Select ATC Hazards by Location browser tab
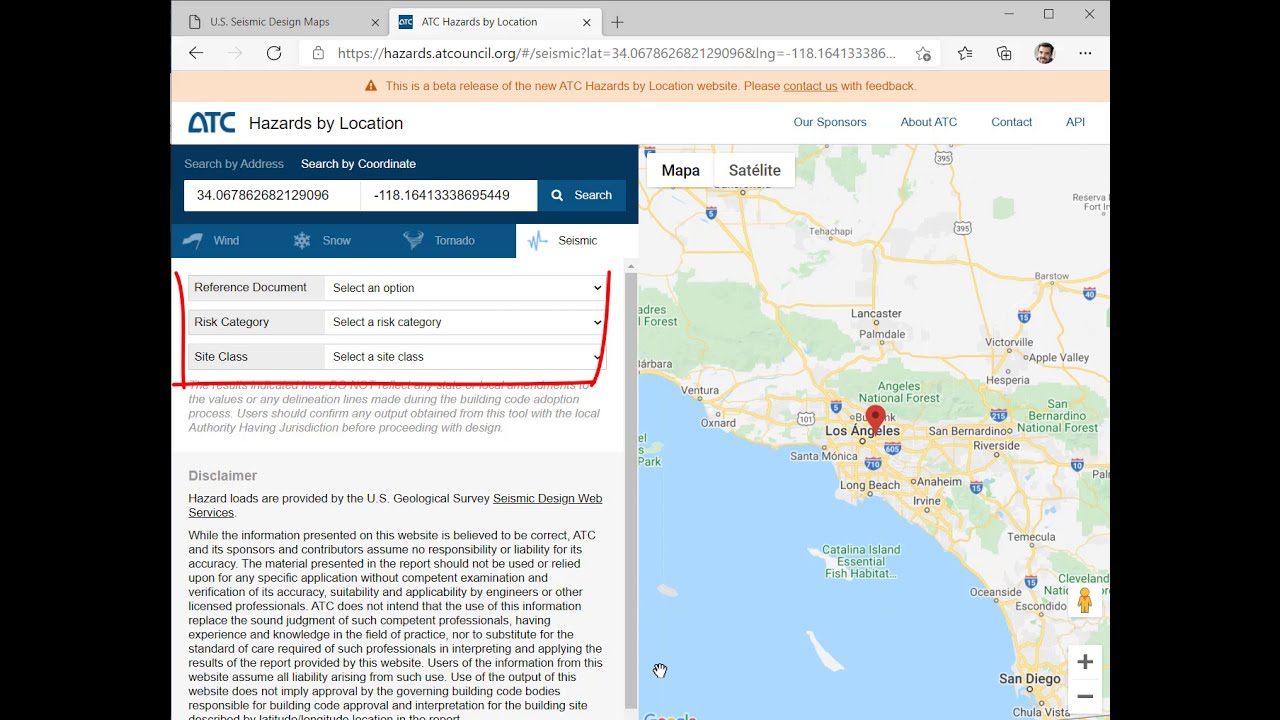The width and height of the screenshot is (1280, 720). pyautogui.click(x=494, y=22)
